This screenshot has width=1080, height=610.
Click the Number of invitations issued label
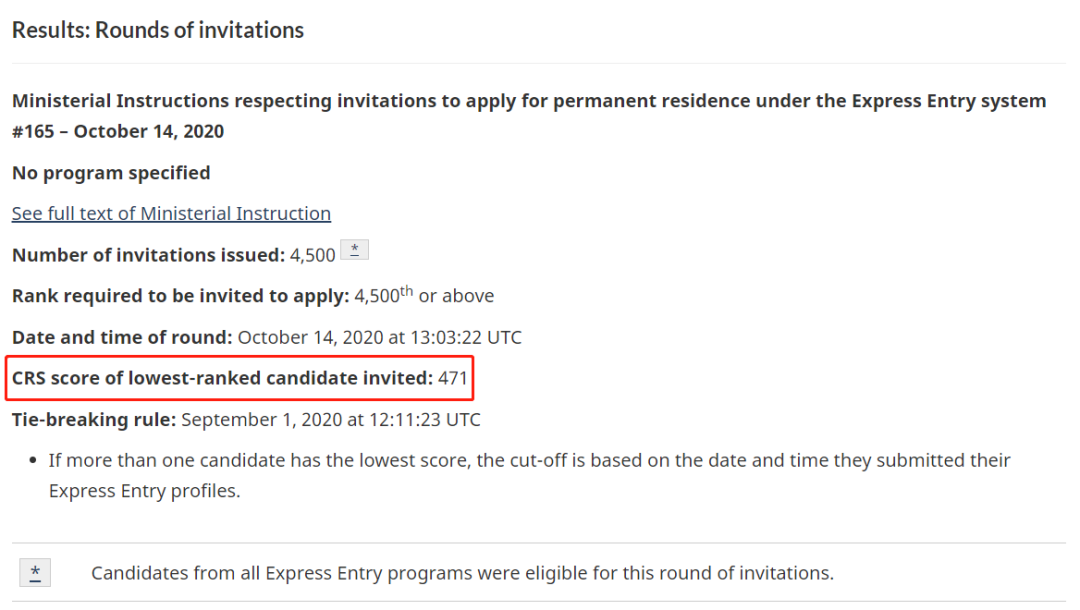pyautogui.click(x=148, y=255)
